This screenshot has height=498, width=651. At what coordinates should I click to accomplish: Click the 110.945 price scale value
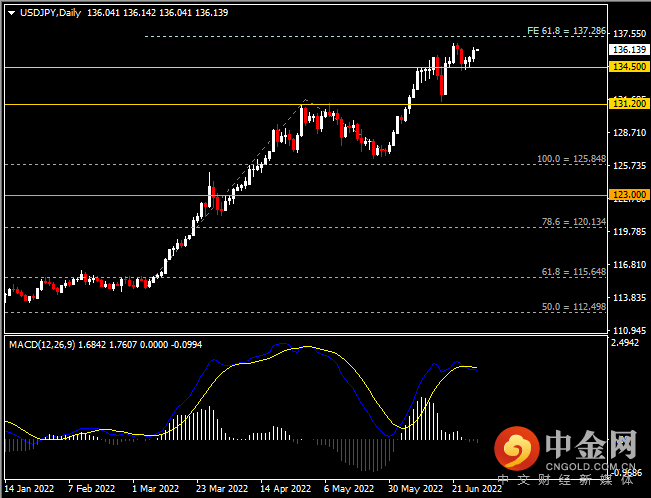(629, 331)
